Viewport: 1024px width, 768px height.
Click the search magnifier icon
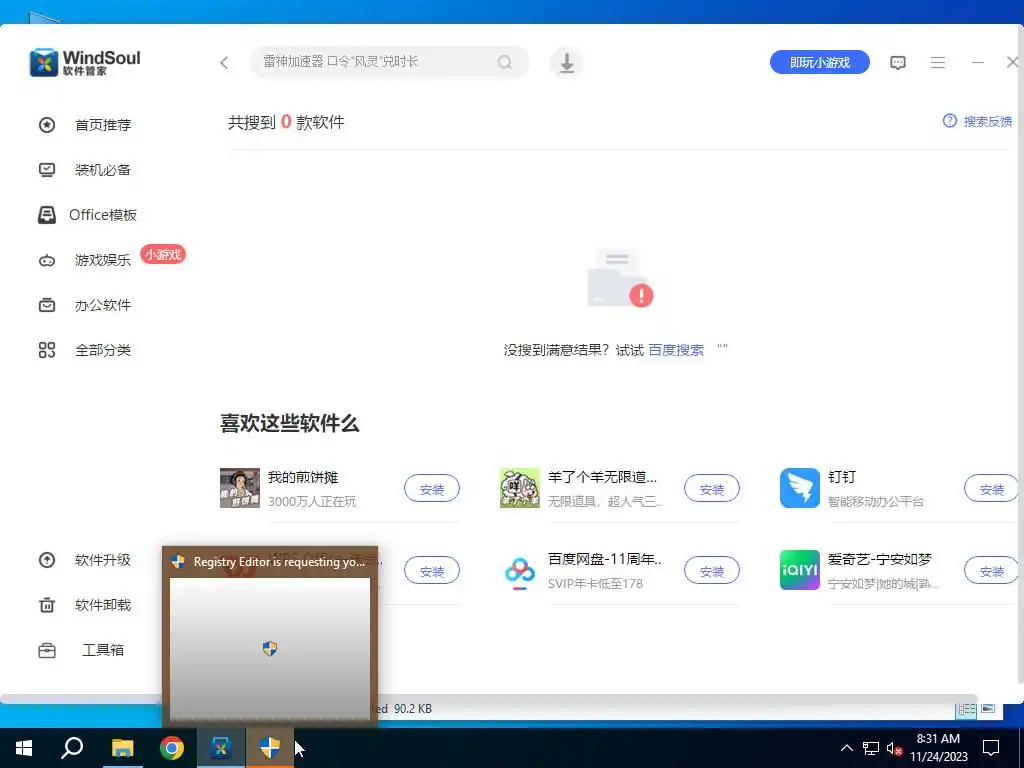point(504,62)
